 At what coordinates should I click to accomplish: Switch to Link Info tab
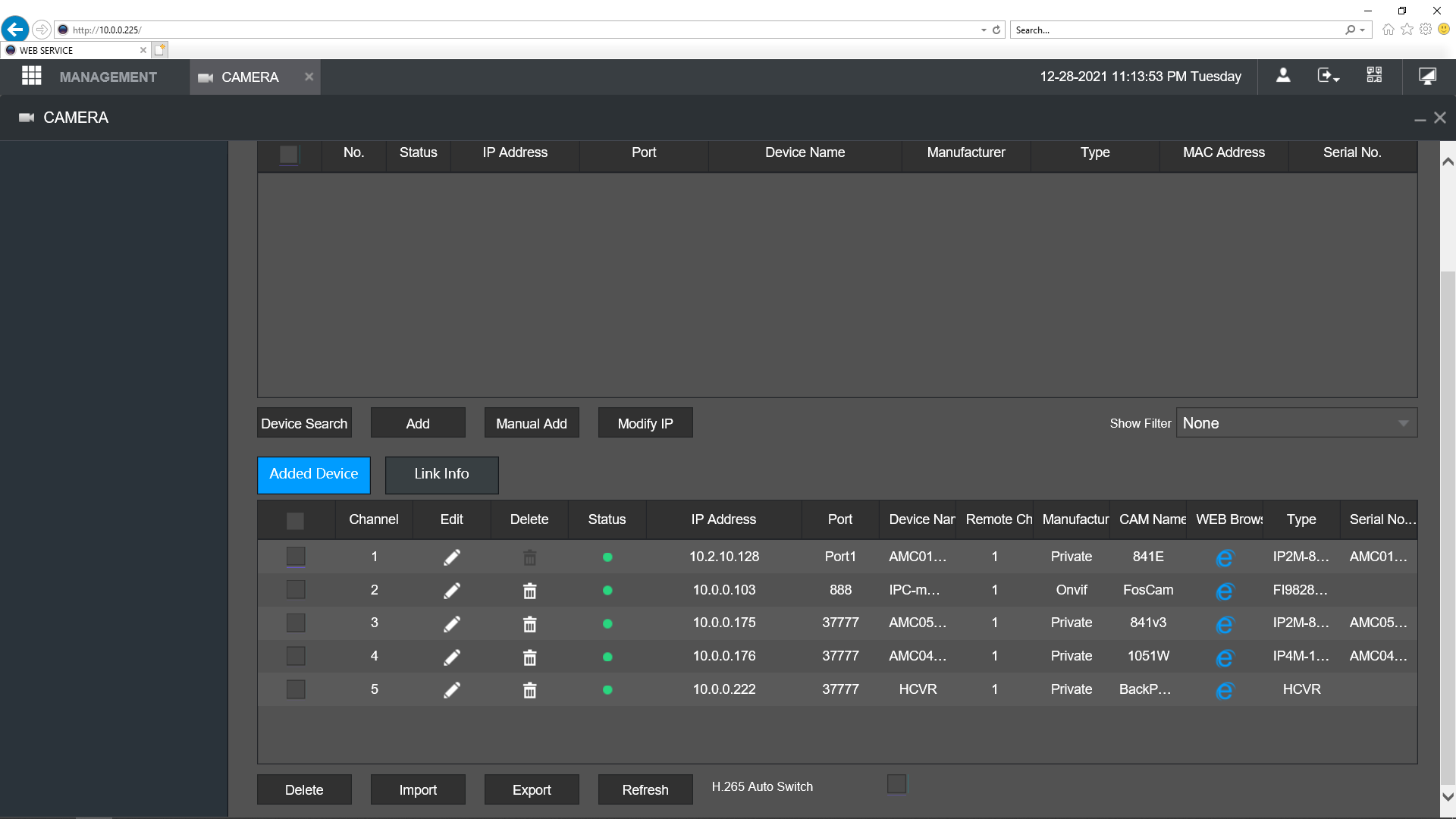coord(442,475)
